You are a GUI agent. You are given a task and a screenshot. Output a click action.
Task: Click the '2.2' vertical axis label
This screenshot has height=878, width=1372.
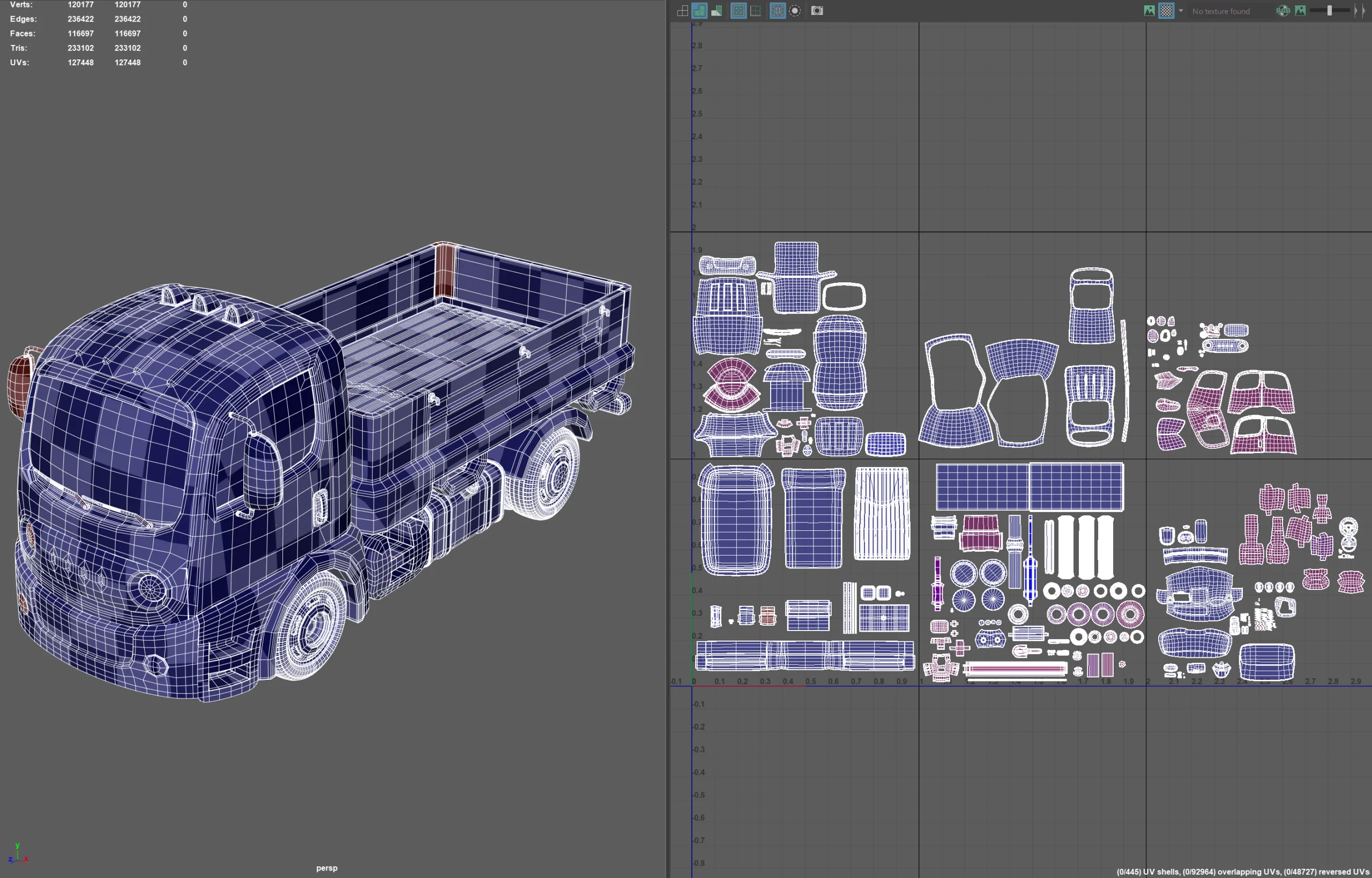pos(697,182)
